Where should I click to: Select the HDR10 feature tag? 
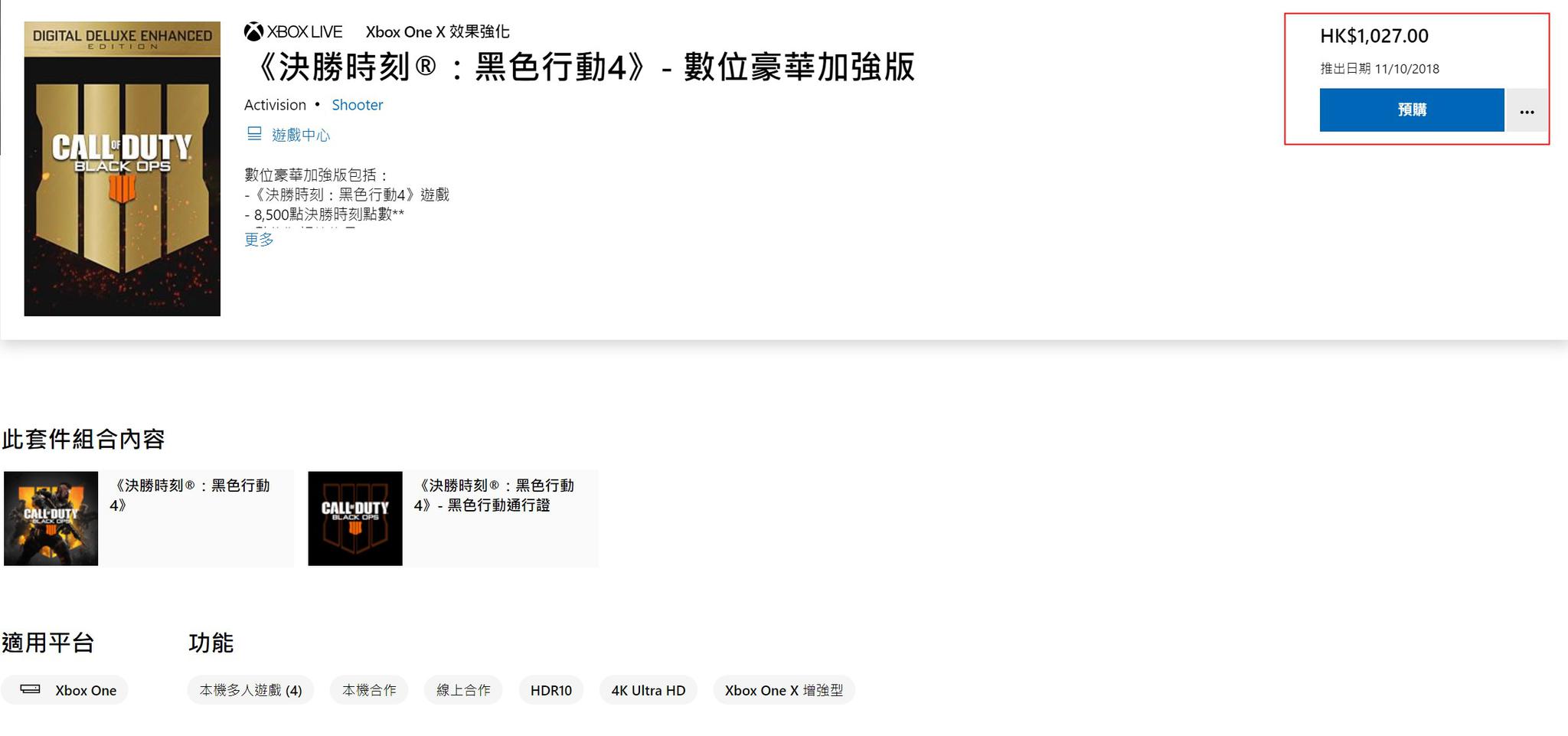pyautogui.click(x=551, y=690)
